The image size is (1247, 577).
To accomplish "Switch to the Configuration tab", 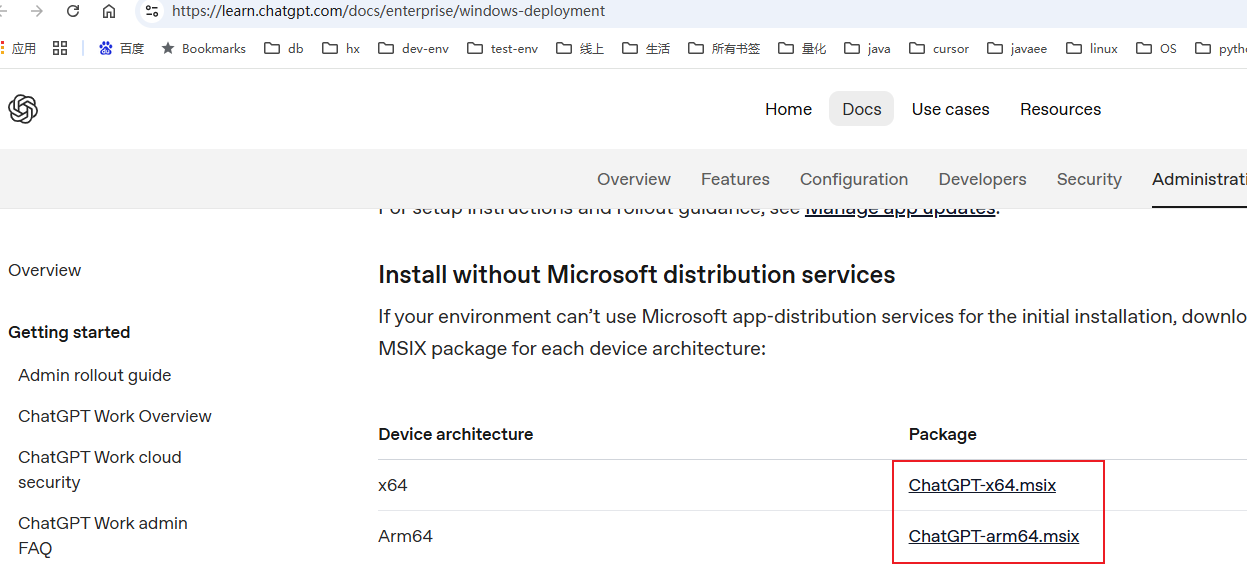I will click(x=854, y=179).
